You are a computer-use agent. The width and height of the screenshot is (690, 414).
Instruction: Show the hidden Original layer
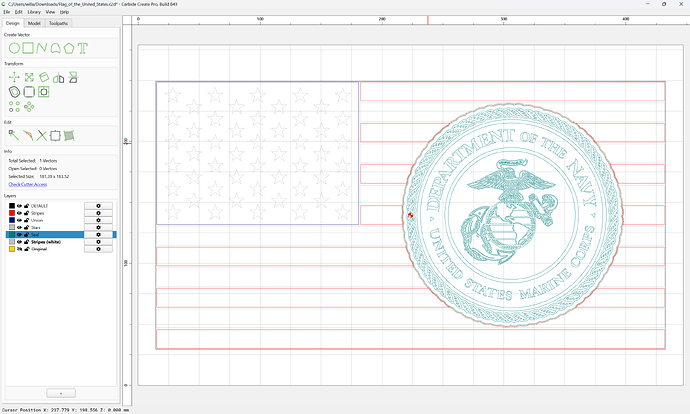[19, 249]
